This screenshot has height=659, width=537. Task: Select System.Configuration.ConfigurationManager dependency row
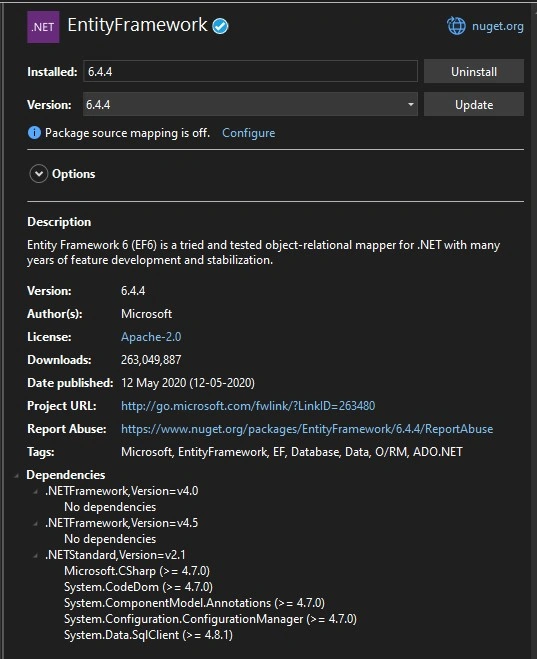pyautogui.click(x=210, y=619)
